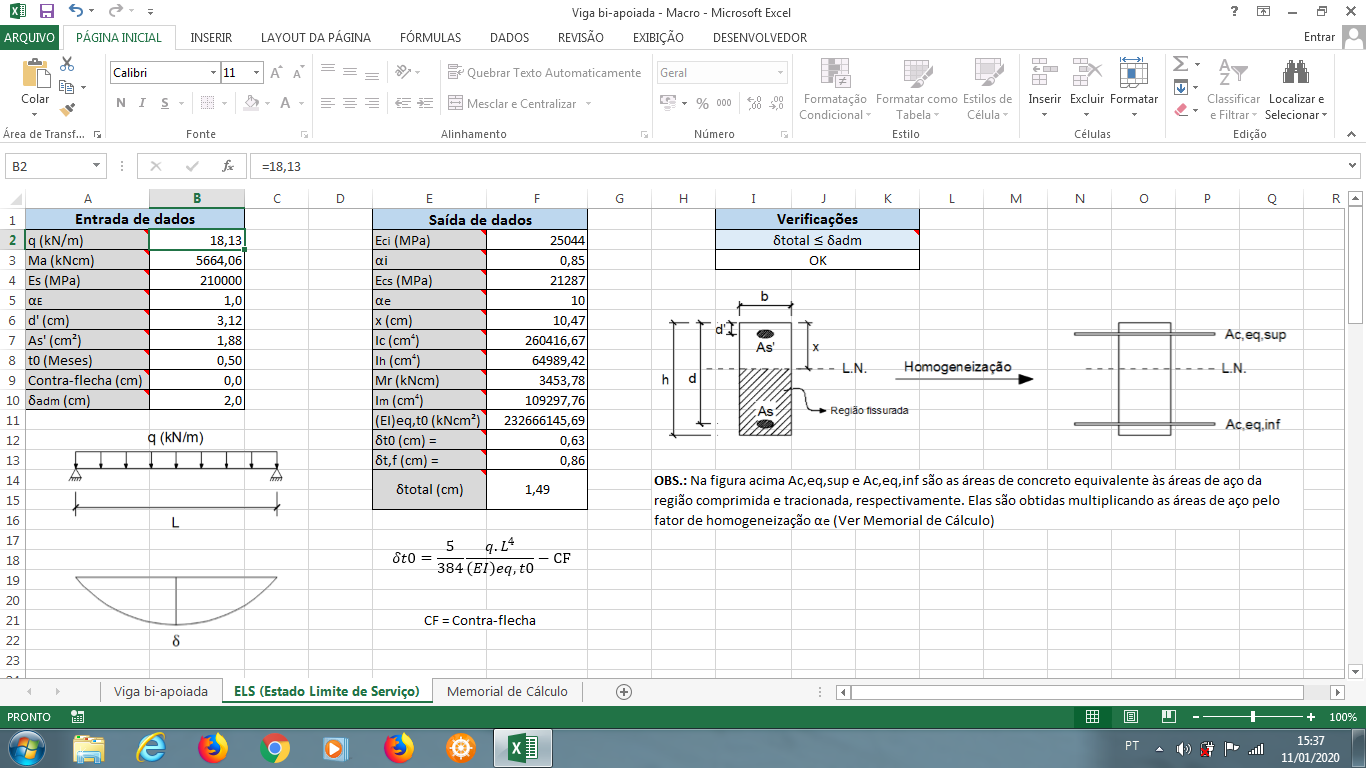The height and width of the screenshot is (768, 1366).
Task: Click the Borders icon in Fonte group
Action: (x=208, y=103)
